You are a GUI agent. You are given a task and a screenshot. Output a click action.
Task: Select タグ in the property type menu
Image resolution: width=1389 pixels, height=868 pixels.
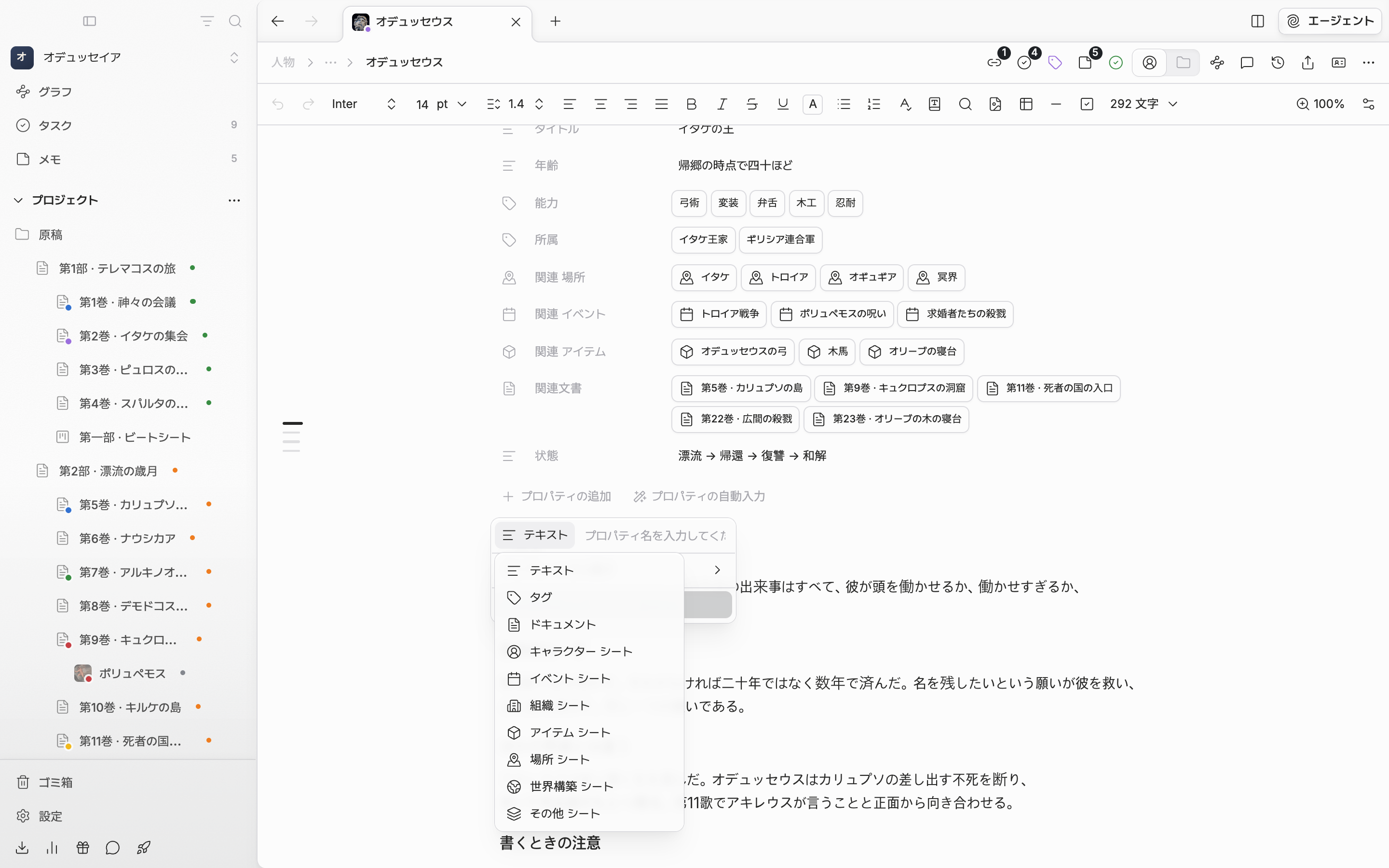589,597
